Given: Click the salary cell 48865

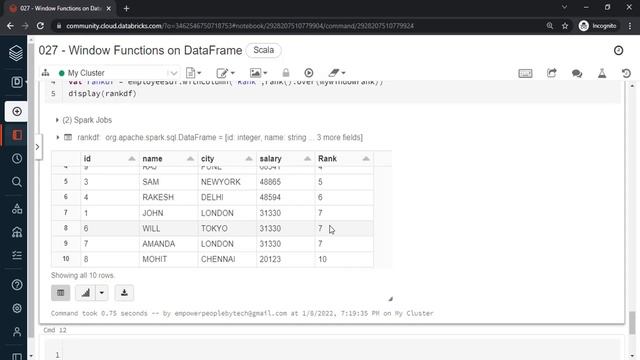Looking at the screenshot, I should (285, 182).
